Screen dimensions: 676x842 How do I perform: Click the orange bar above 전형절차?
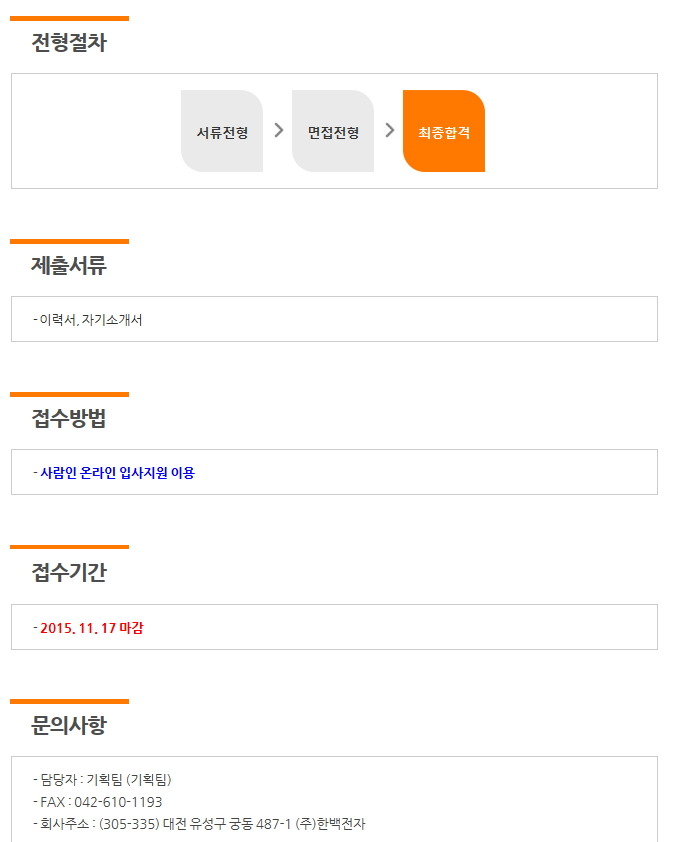coord(69,18)
